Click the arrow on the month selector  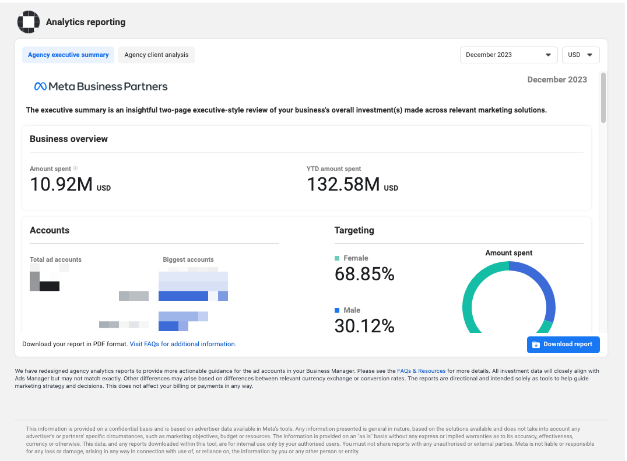(x=548, y=55)
